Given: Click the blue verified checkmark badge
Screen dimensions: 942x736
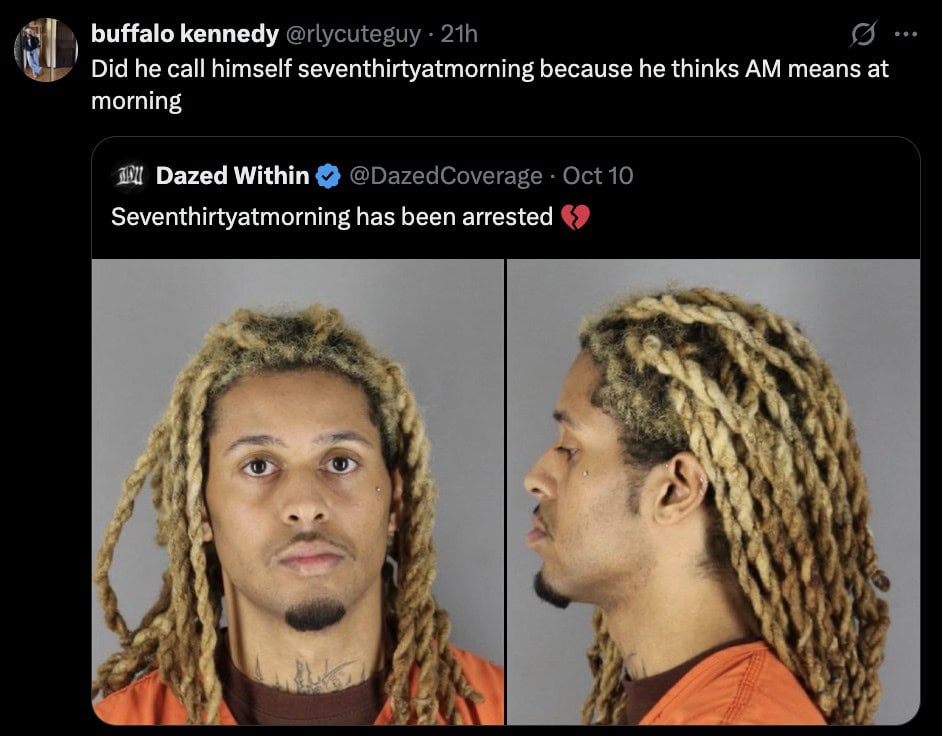Looking at the screenshot, I should (x=328, y=176).
